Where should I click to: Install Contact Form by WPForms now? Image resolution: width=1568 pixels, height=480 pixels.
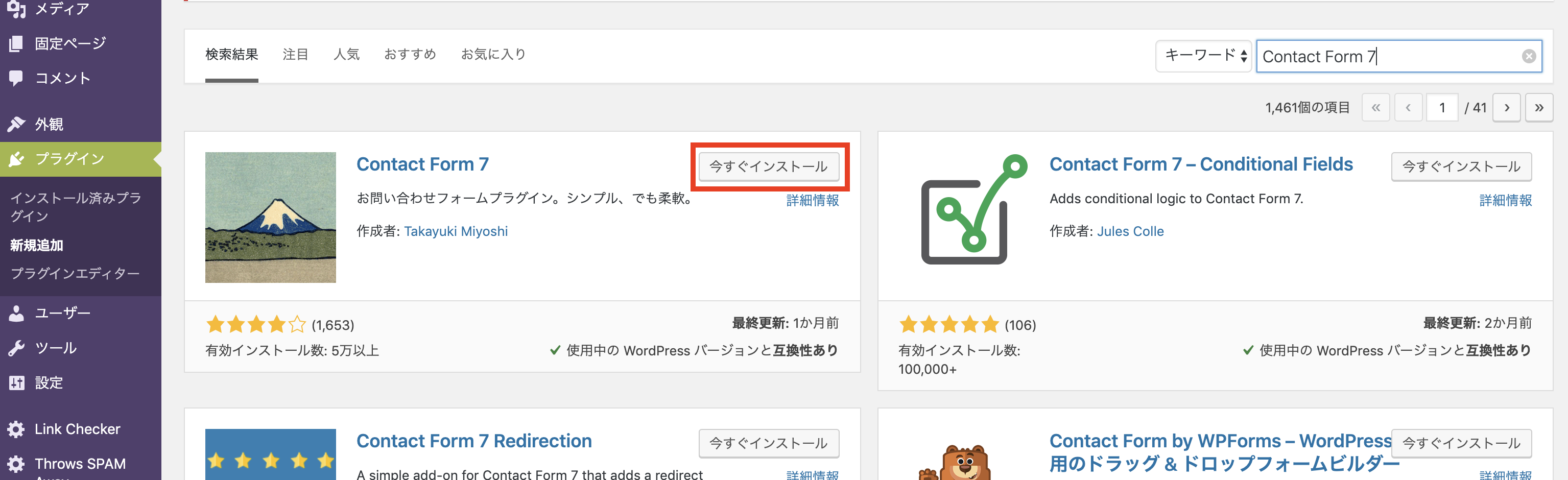pos(1461,444)
